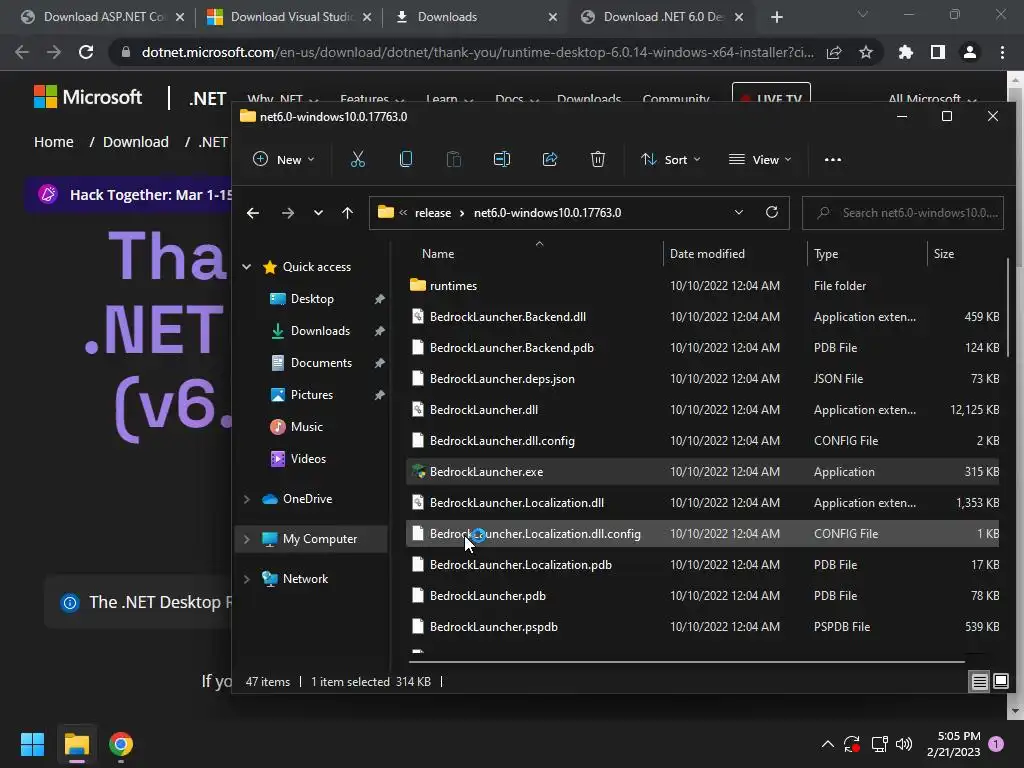This screenshot has width=1024, height=768.
Task: Open Chrome's three-dot menu
Action: tap(1002, 52)
